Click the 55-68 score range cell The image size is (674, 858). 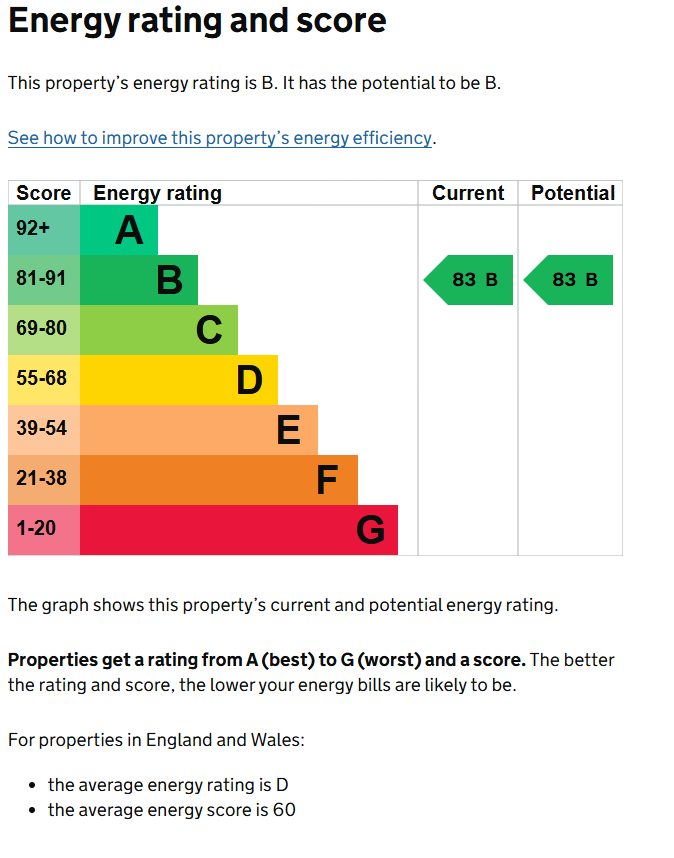[44, 380]
